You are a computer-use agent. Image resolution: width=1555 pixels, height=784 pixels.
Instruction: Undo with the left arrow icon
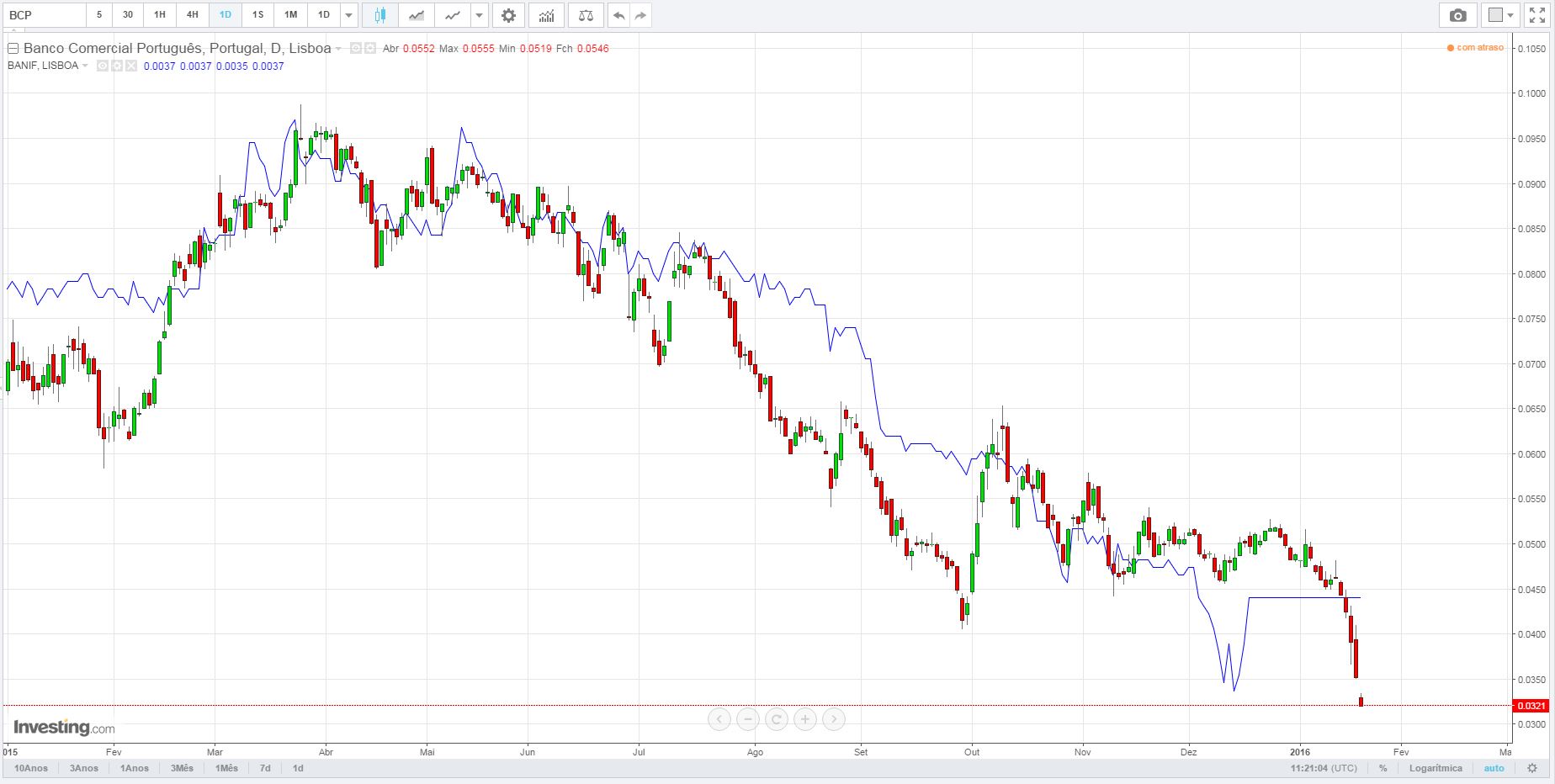618,15
